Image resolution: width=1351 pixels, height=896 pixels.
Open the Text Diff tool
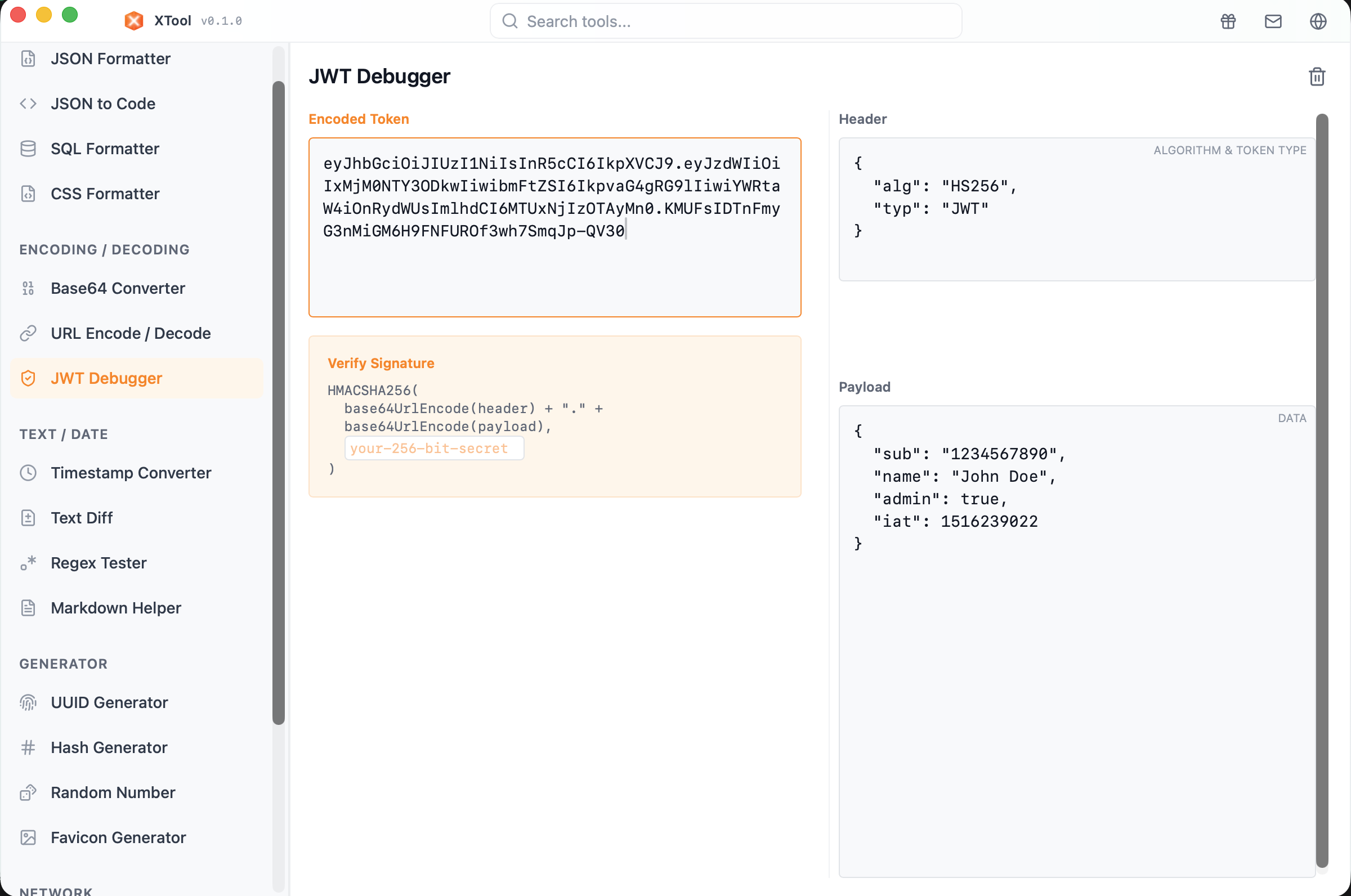(x=82, y=518)
